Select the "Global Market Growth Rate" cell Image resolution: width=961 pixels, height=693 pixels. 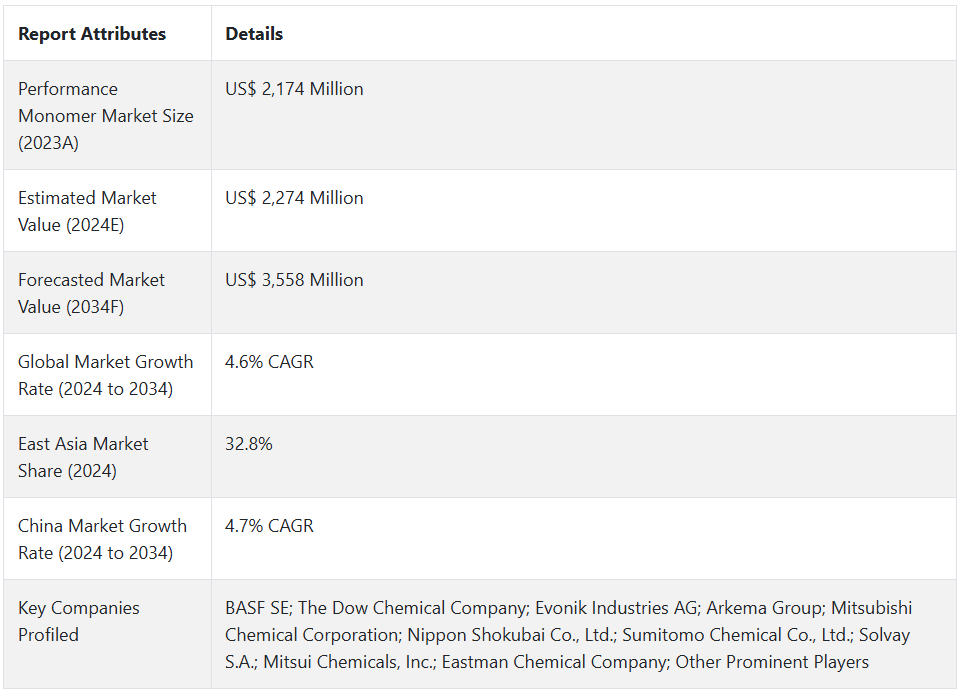click(x=105, y=375)
